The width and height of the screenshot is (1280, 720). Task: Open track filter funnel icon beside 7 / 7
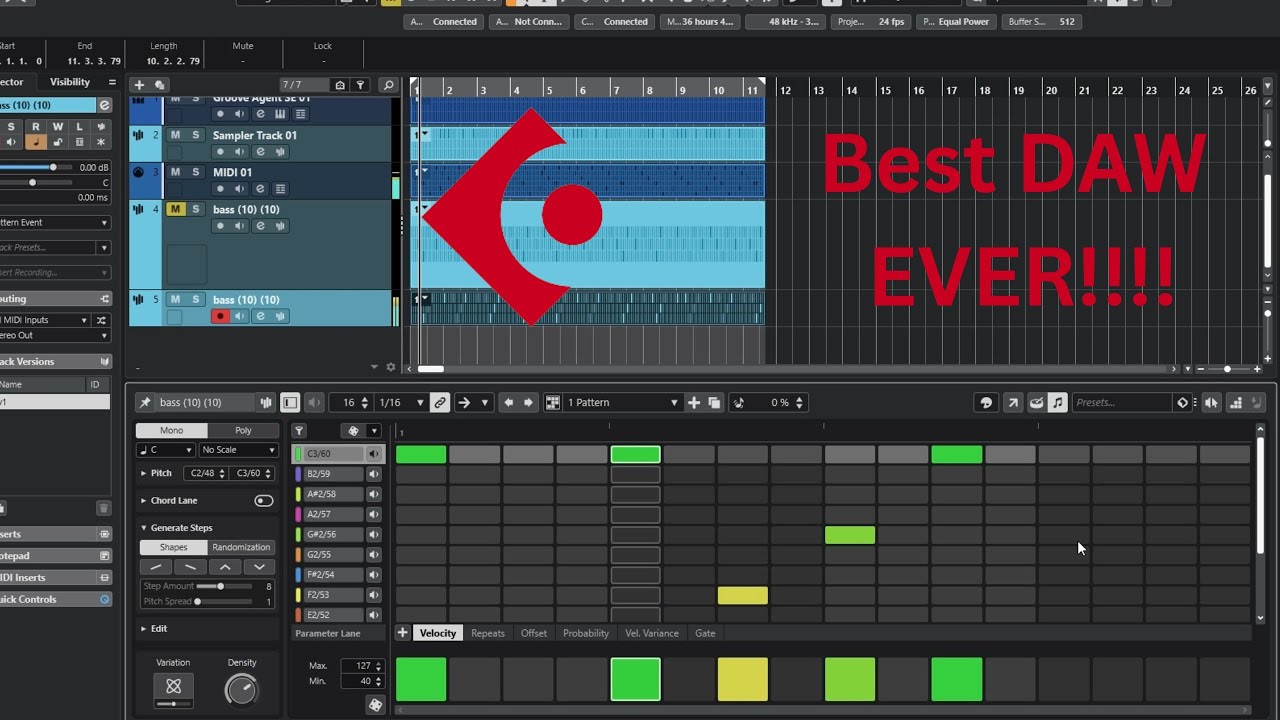[x=361, y=86]
